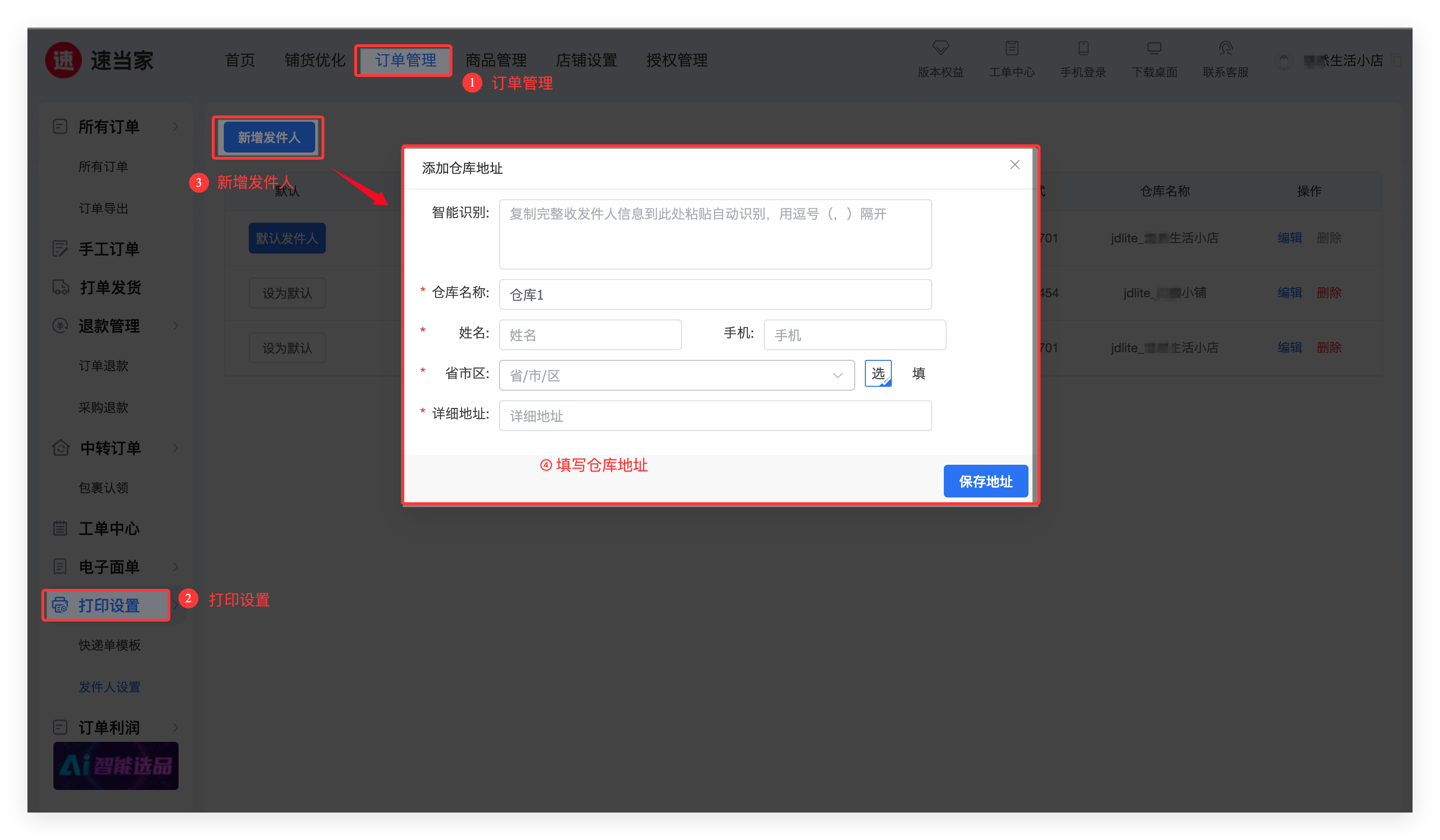Click the 版本权益 diamond icon
Screen dimensions: 1440x840
click(940, 48)
